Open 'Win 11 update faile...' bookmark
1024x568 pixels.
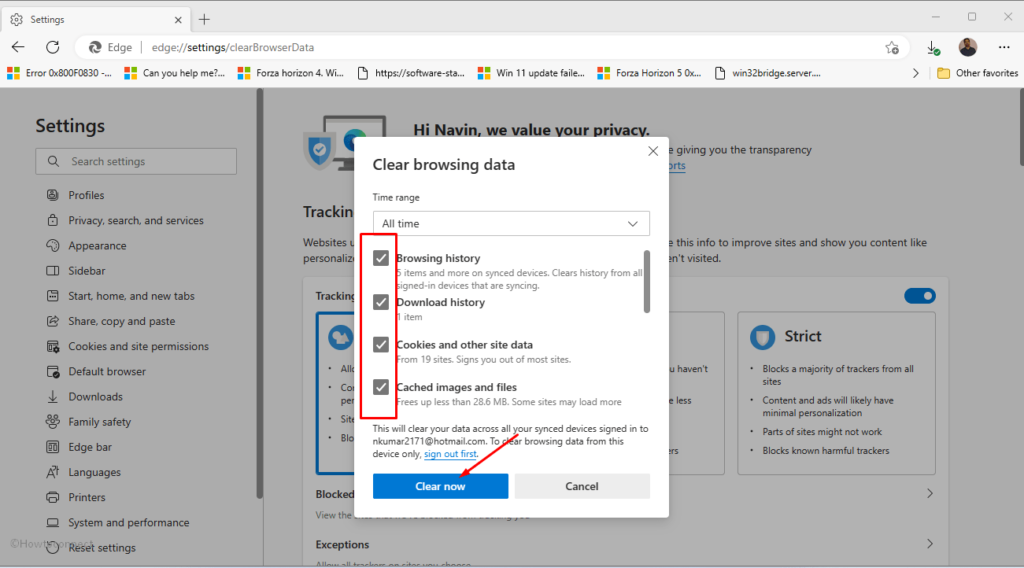(531, 73)
